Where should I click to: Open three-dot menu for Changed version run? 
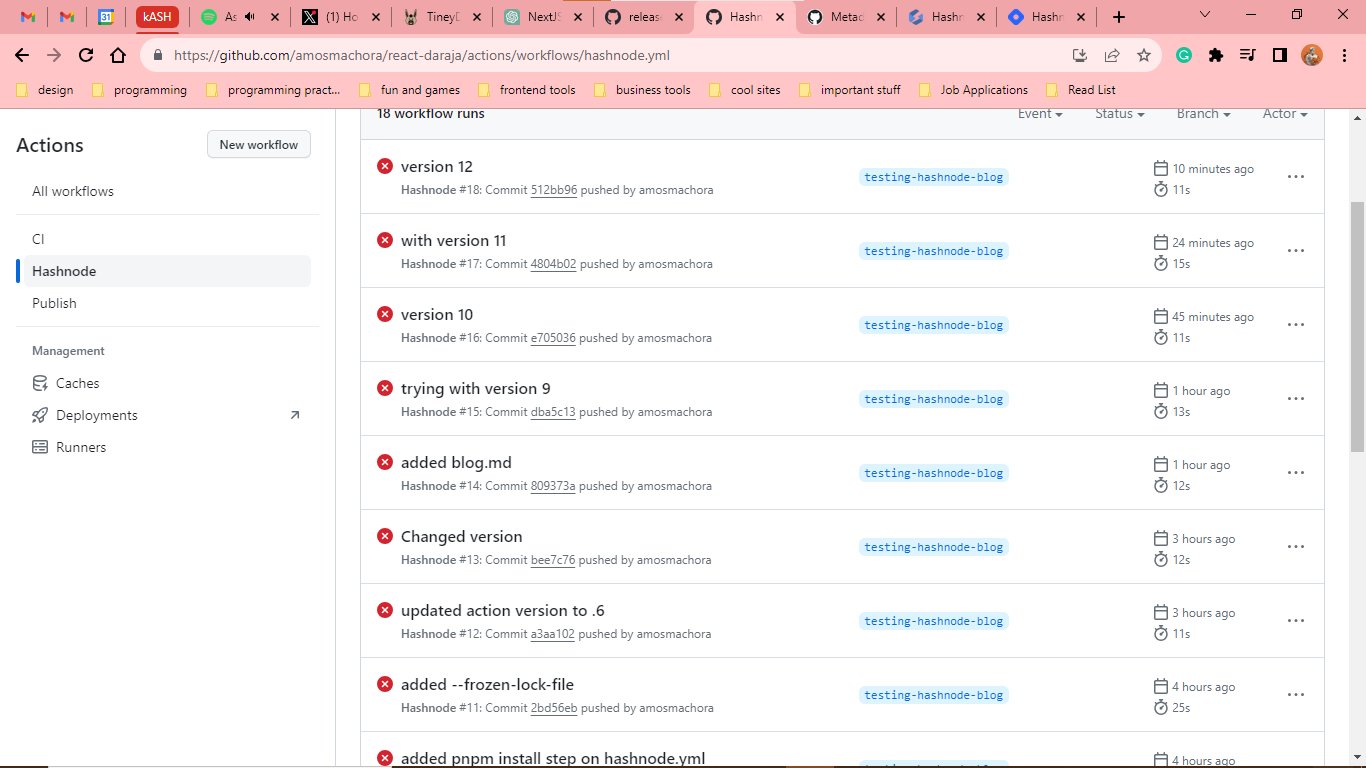[x=1295, y=547]
